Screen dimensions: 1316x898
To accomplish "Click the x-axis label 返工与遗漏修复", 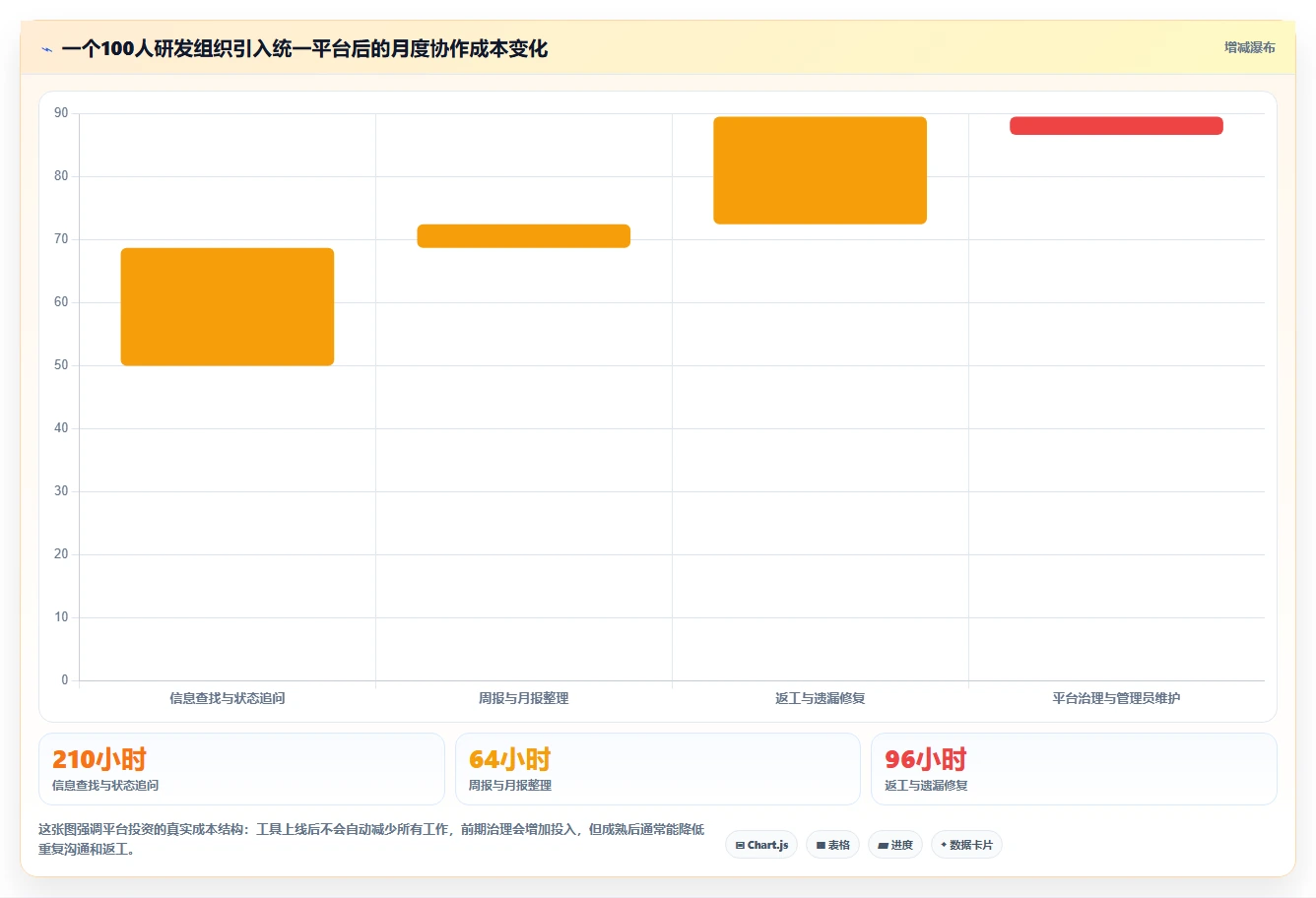I will [821, 698].
